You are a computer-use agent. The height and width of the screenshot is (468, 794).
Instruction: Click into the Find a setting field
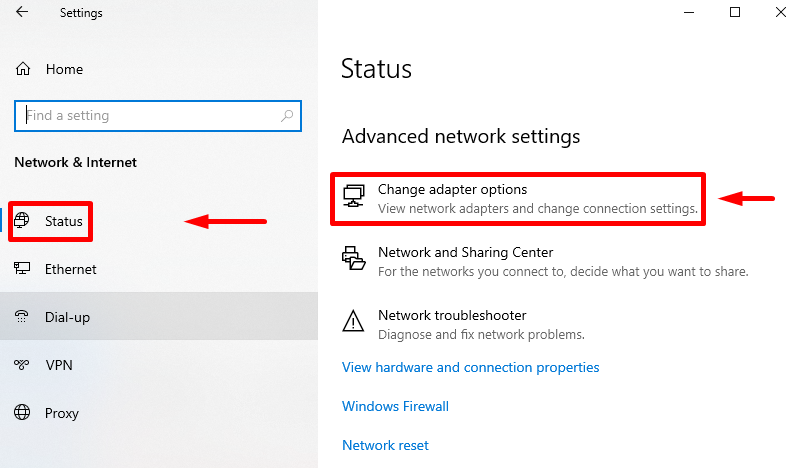[x=158, y=116]
